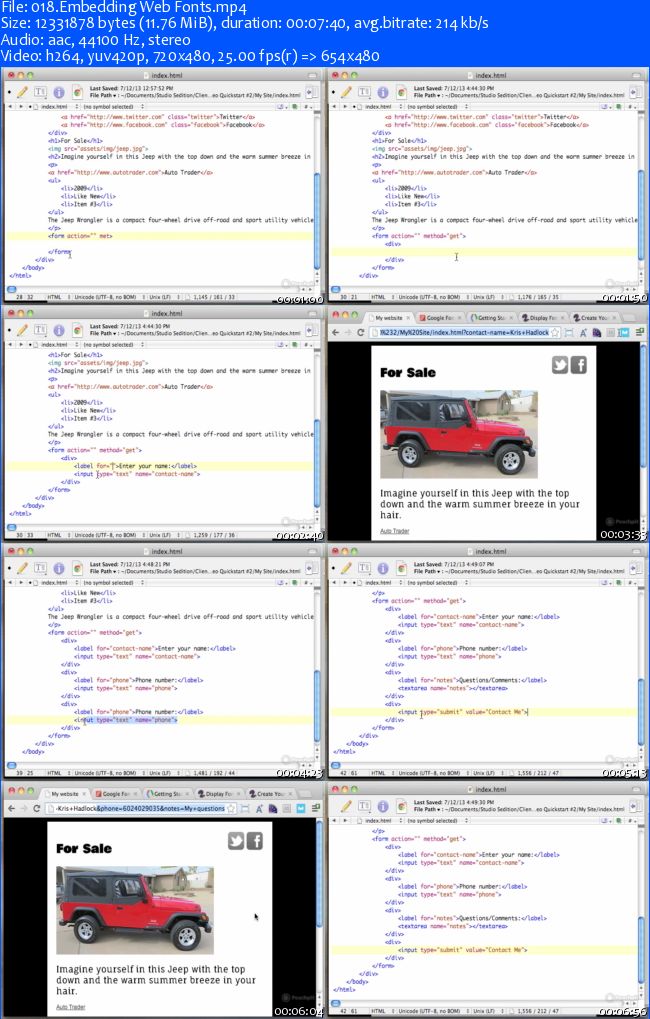Click back navigation arrow in frame stamped 00:02:40
The image size is (650, 1019).
(10, 344)
